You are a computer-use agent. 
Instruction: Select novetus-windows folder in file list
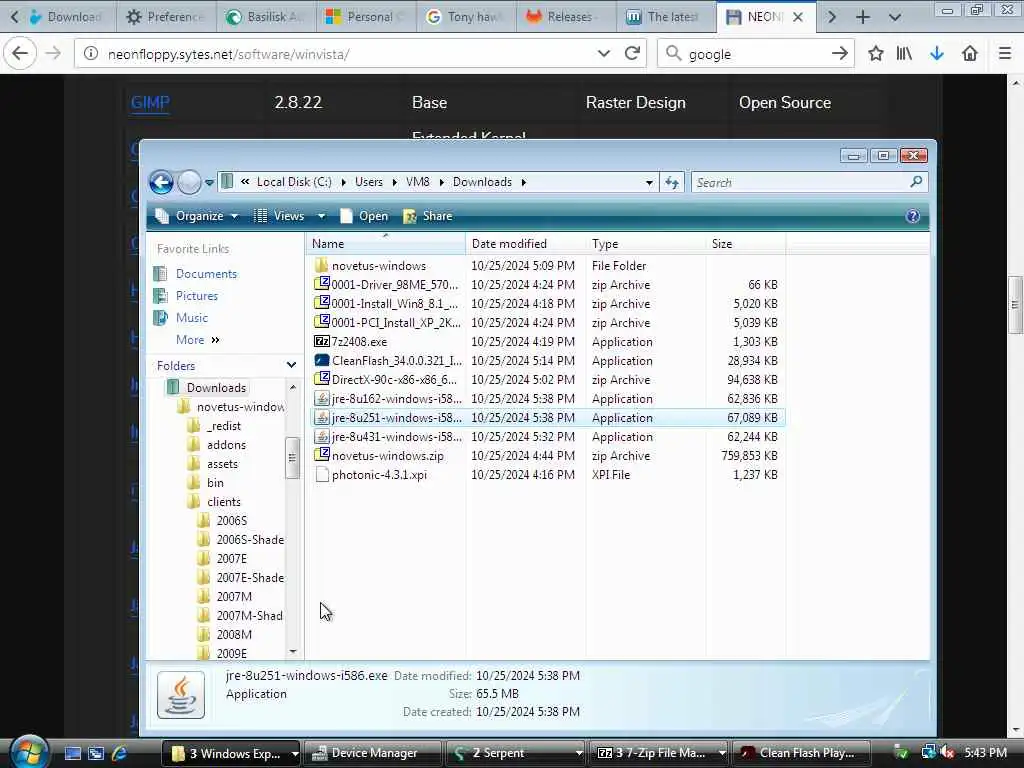click(x=379, y=266)
